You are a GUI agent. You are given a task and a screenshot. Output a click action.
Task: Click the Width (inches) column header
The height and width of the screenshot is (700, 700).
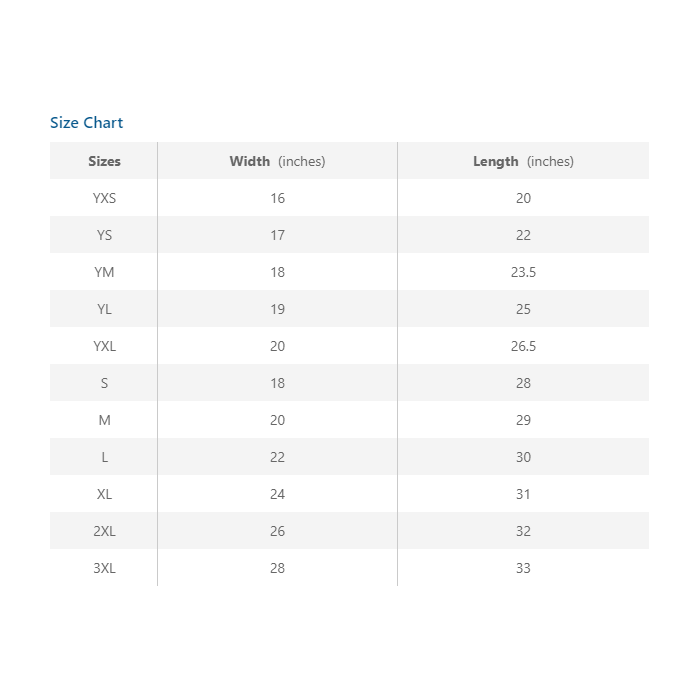tap(277, 161)
